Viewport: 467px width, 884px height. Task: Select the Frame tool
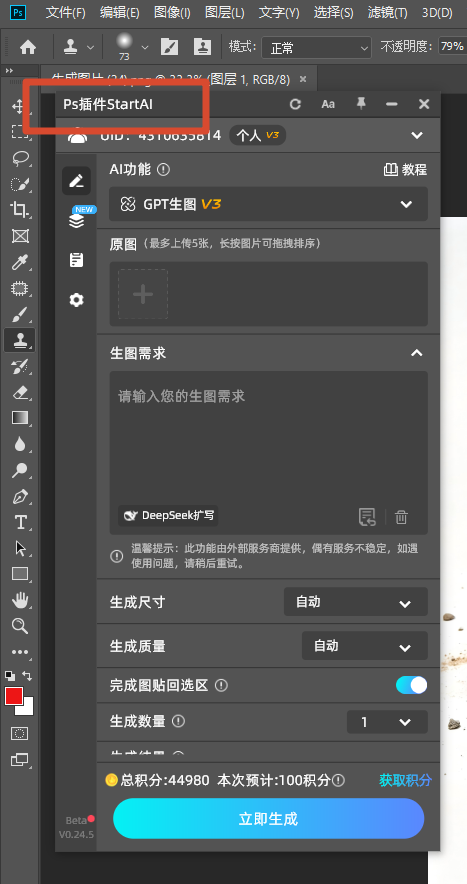tap(20, 236)
